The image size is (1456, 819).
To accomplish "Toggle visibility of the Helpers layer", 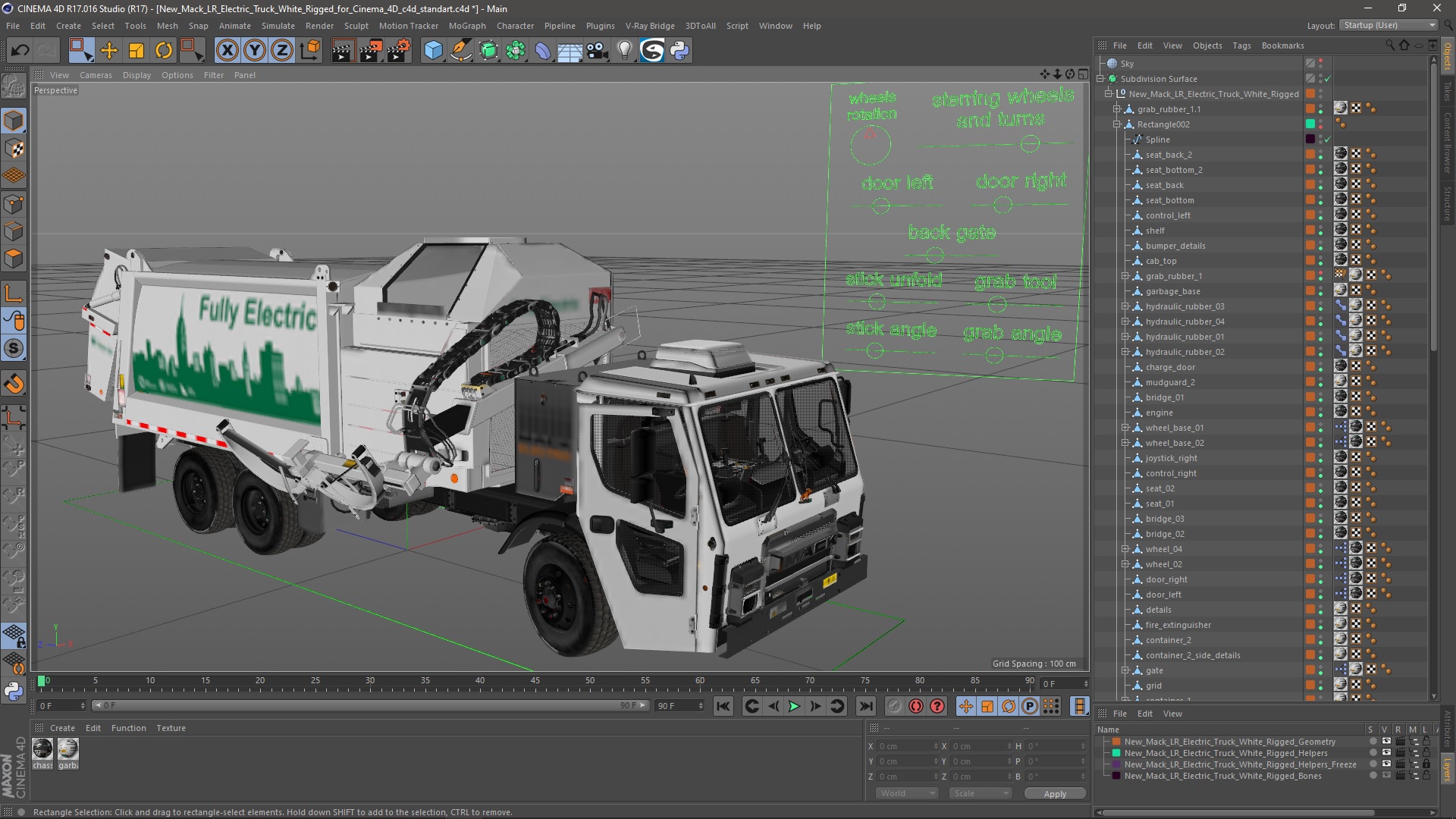I will [1386, 753].
